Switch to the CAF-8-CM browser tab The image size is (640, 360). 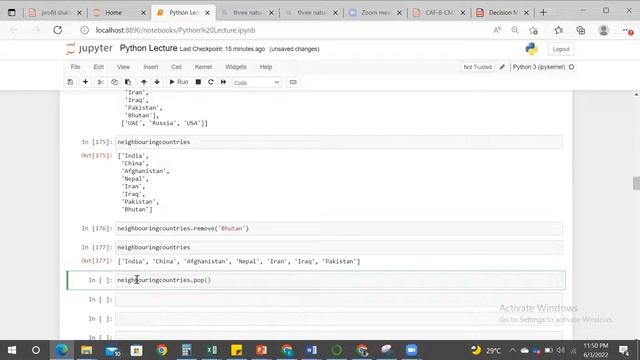(x=439, y=13)
